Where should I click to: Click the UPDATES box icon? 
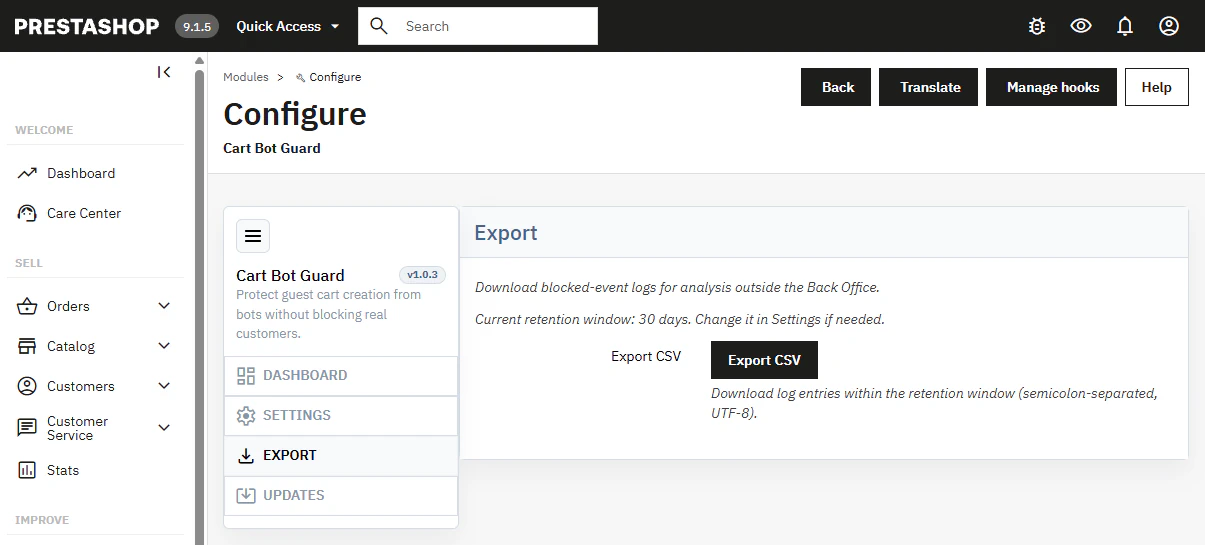246,496
